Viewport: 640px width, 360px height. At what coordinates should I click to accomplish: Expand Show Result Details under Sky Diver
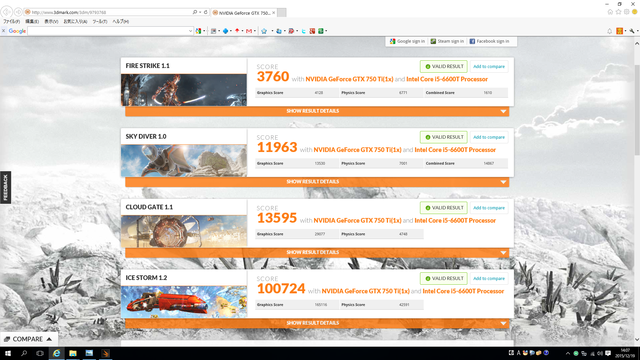[x=317, y=182]
